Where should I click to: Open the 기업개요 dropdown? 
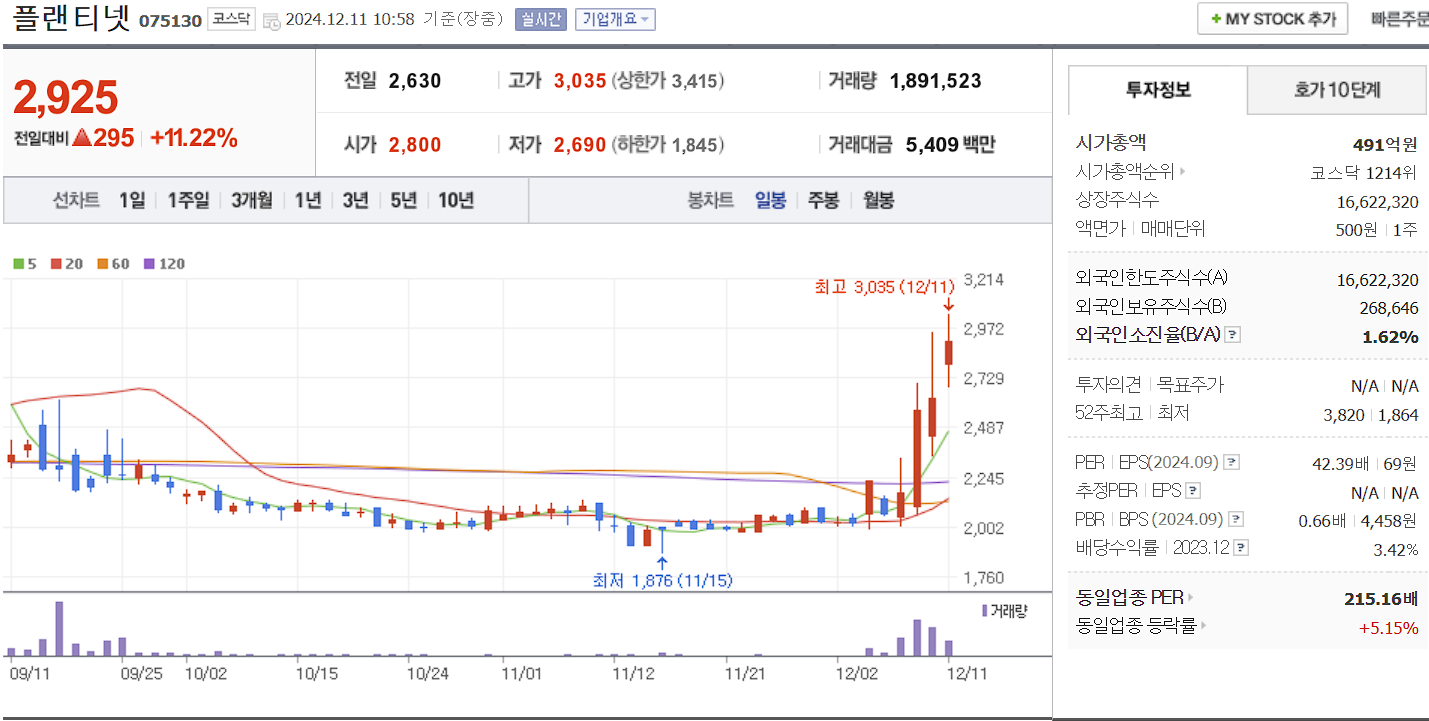(x=614, y=19)
